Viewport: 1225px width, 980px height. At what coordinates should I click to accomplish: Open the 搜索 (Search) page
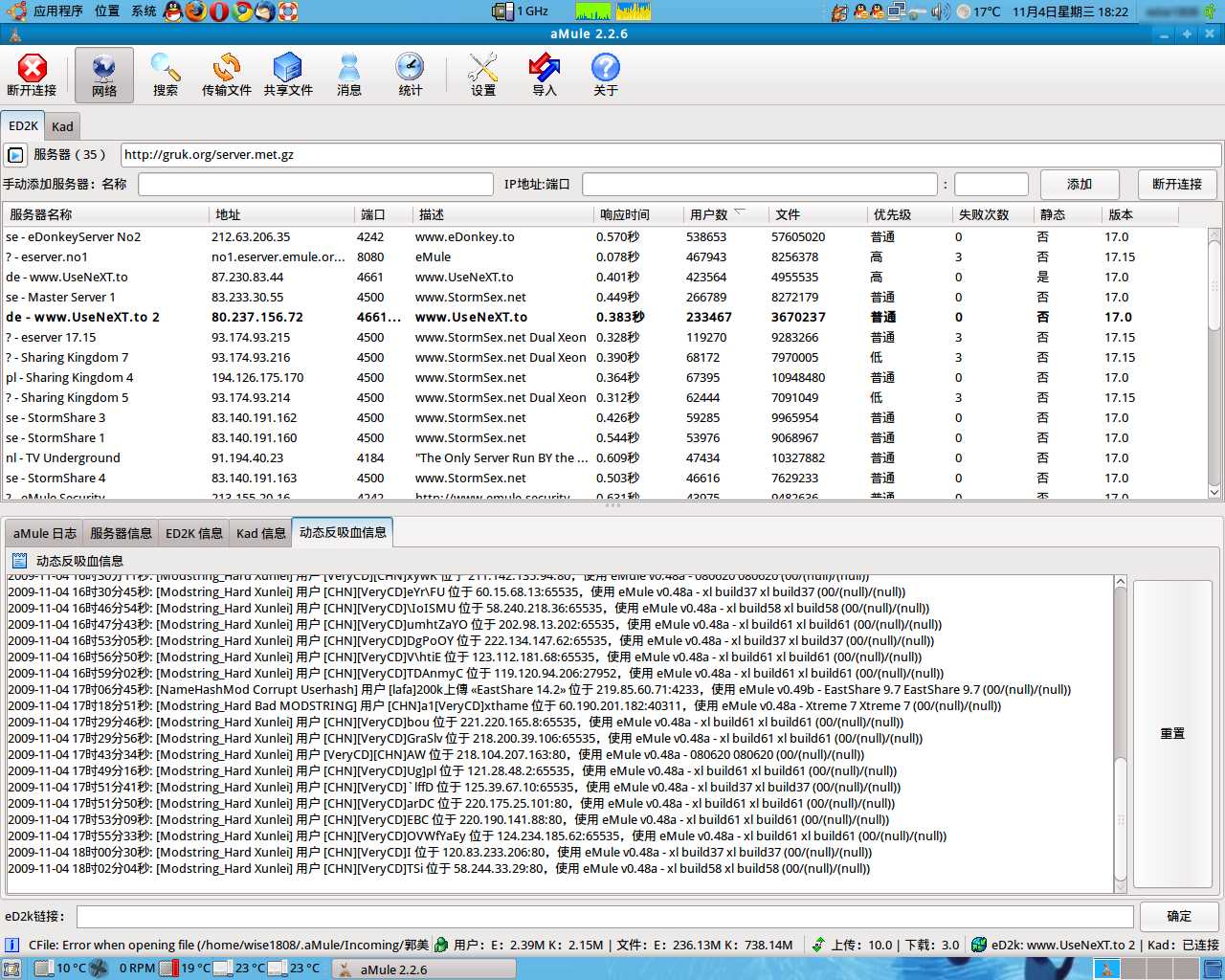166,75
